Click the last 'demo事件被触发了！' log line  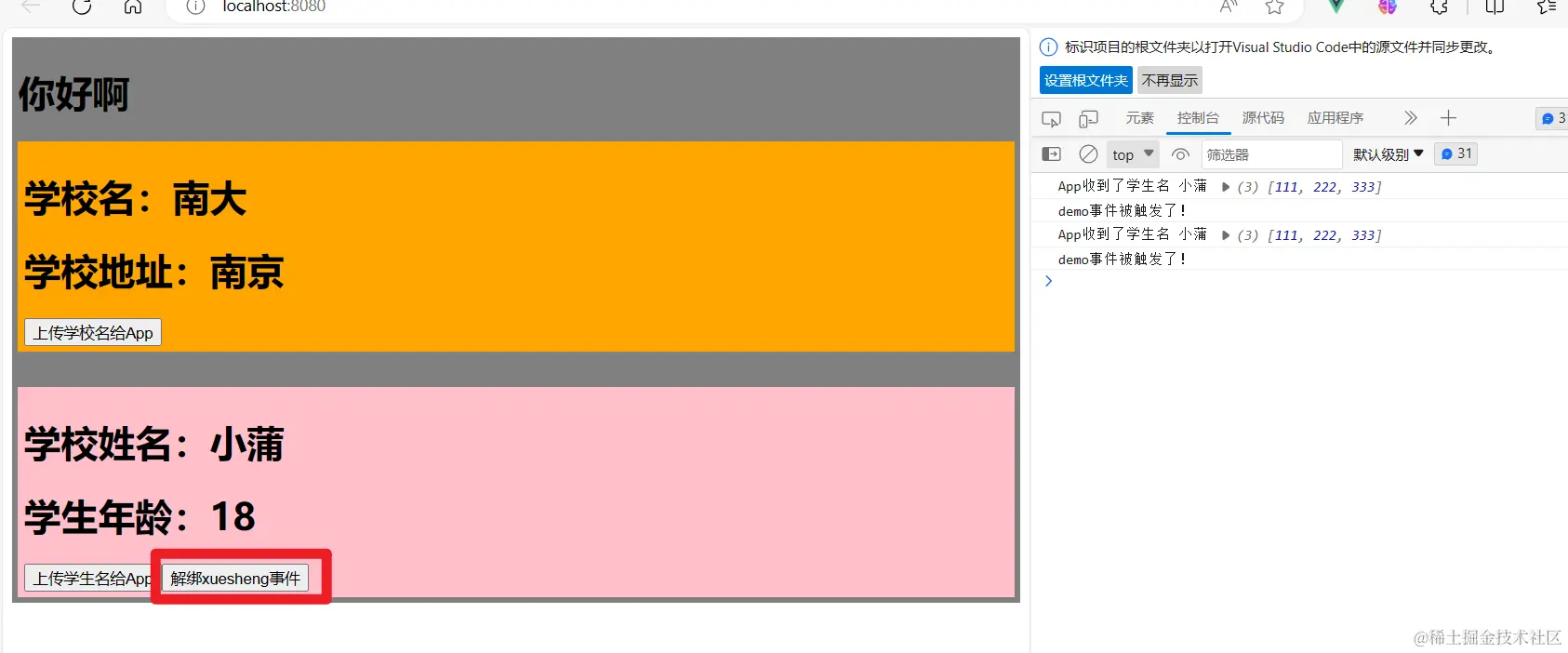1123,260
